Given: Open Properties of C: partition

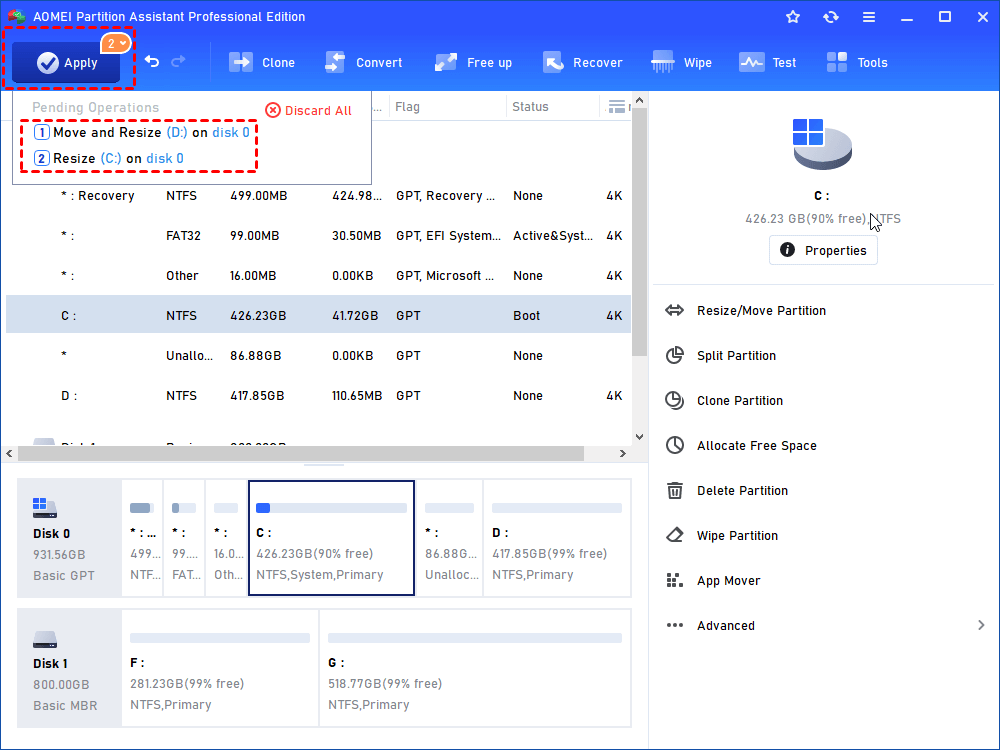Looking at the screenshot, I should click(x=823, y=250).
